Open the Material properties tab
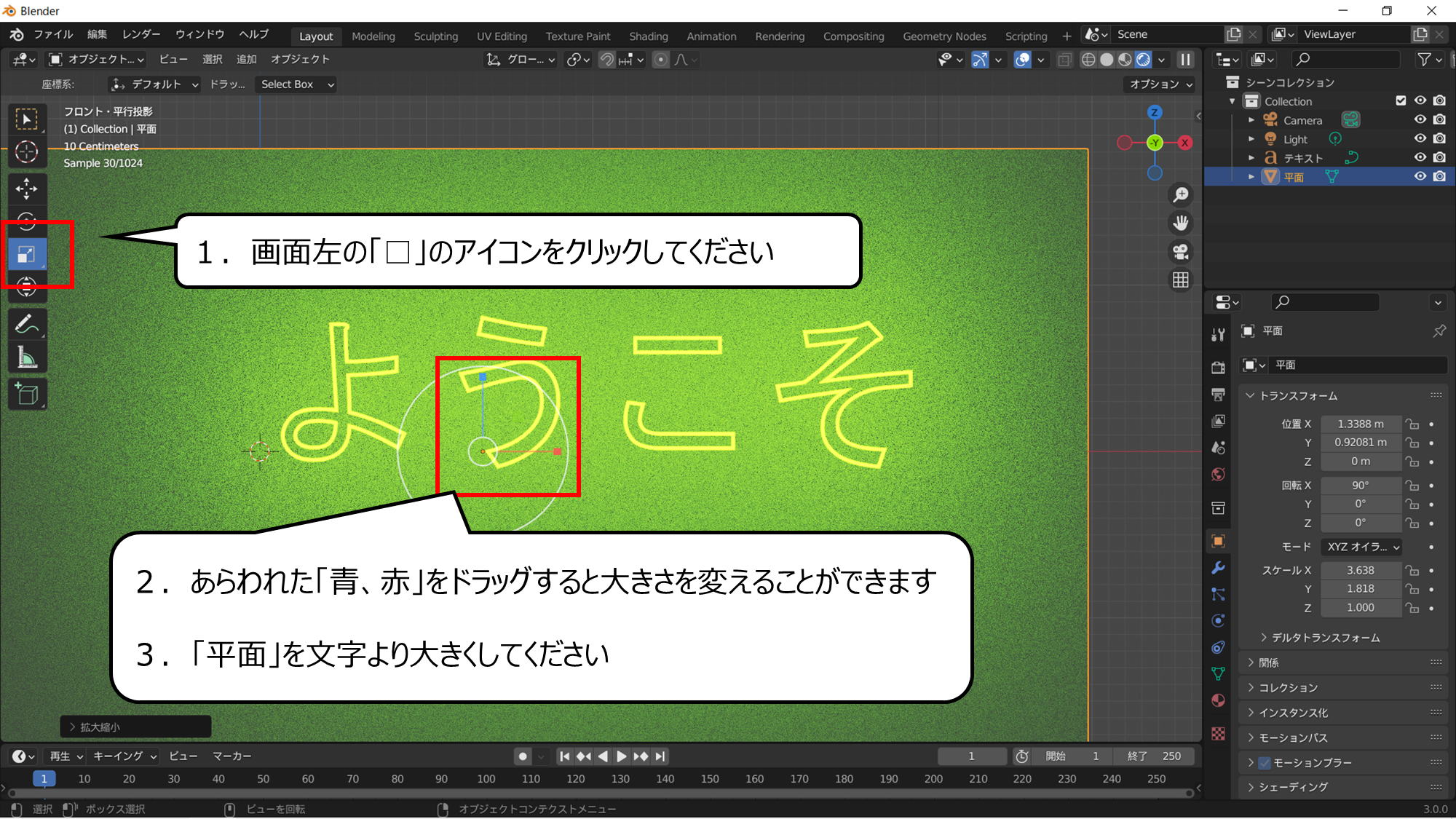 pos(1218,700)
